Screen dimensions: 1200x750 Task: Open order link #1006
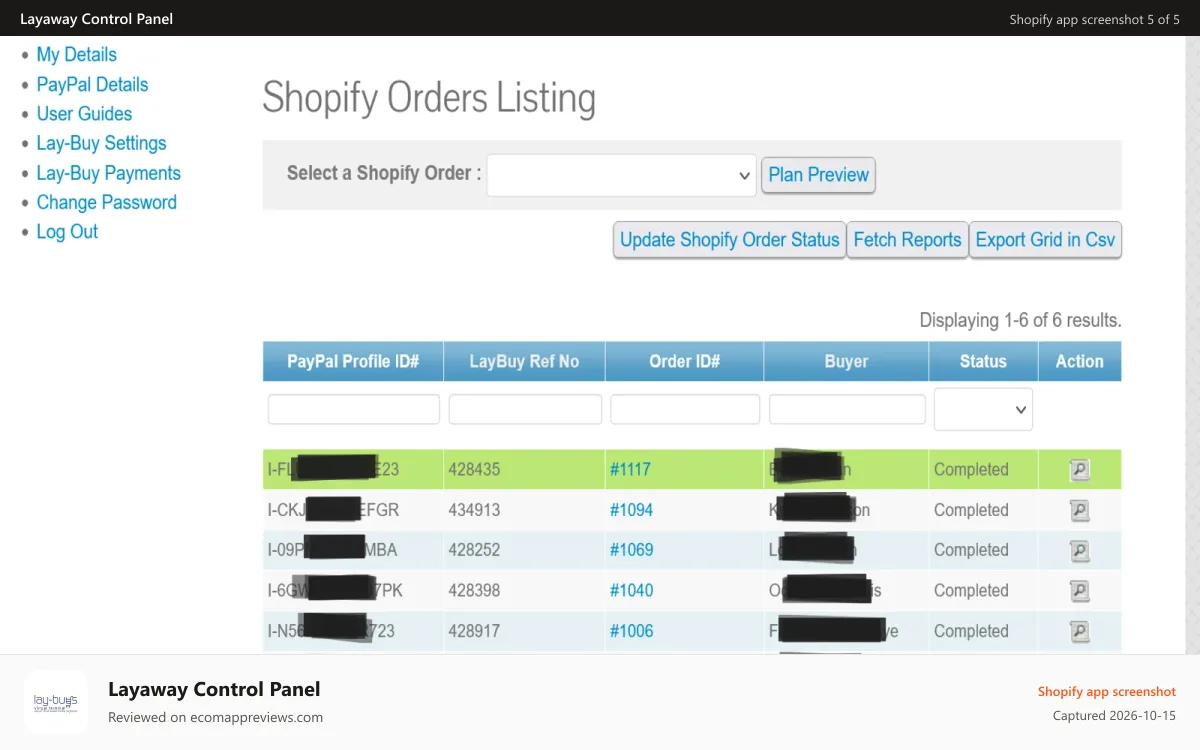pyautogui.click(x=631, y=631)
